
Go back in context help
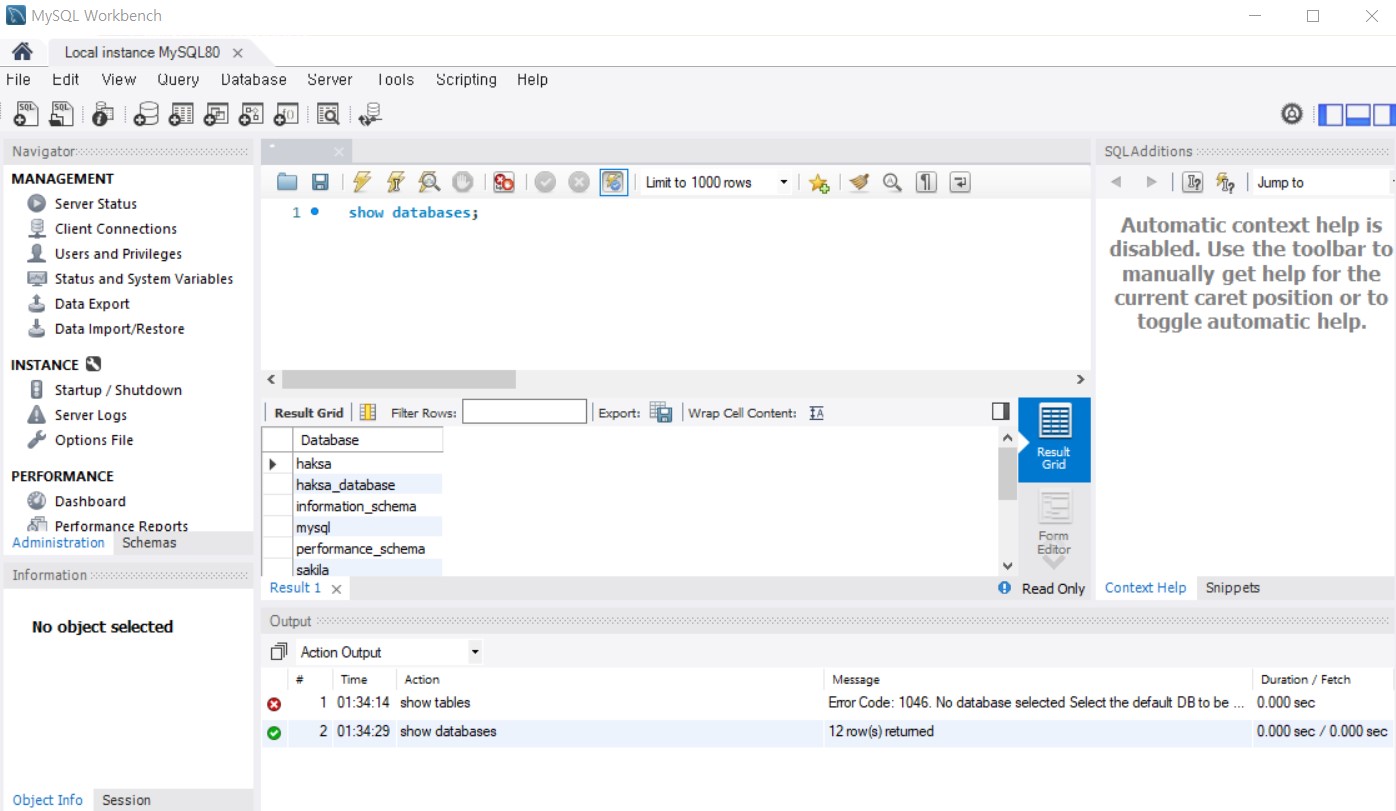coord(1117,182)
